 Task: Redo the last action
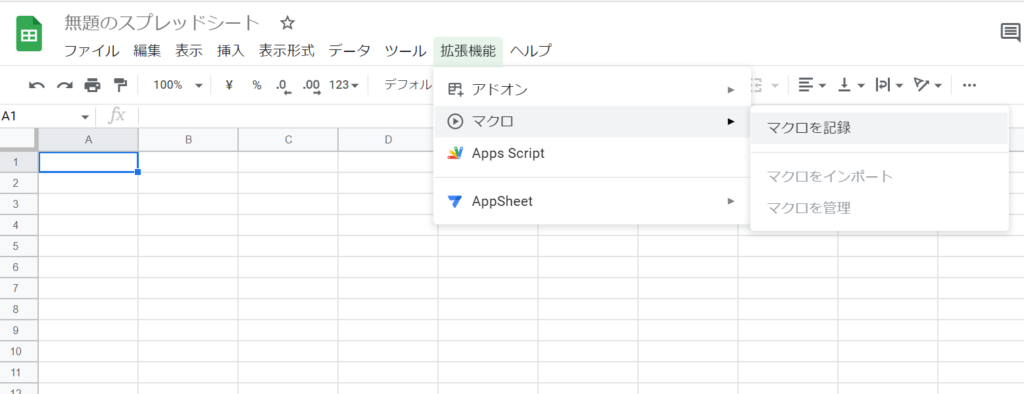[65, 85]
